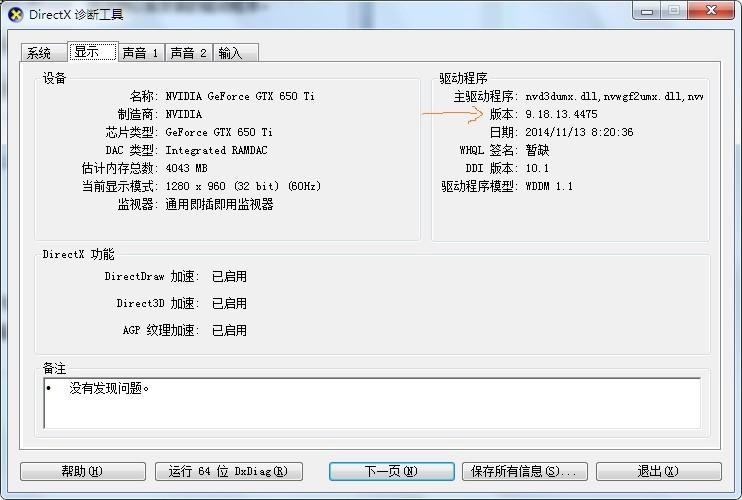
Task: Click DirectDraw 加速 status 已启用
Action: point(229,276)
